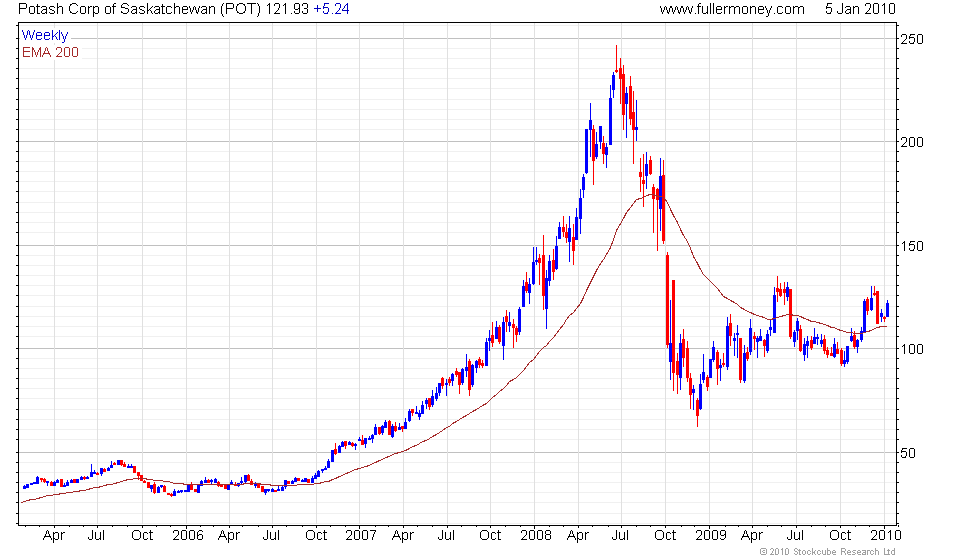This screenshot has height=560, width=980.
Task: Click the 2008 year label on time axis
Action: point(536,536)
